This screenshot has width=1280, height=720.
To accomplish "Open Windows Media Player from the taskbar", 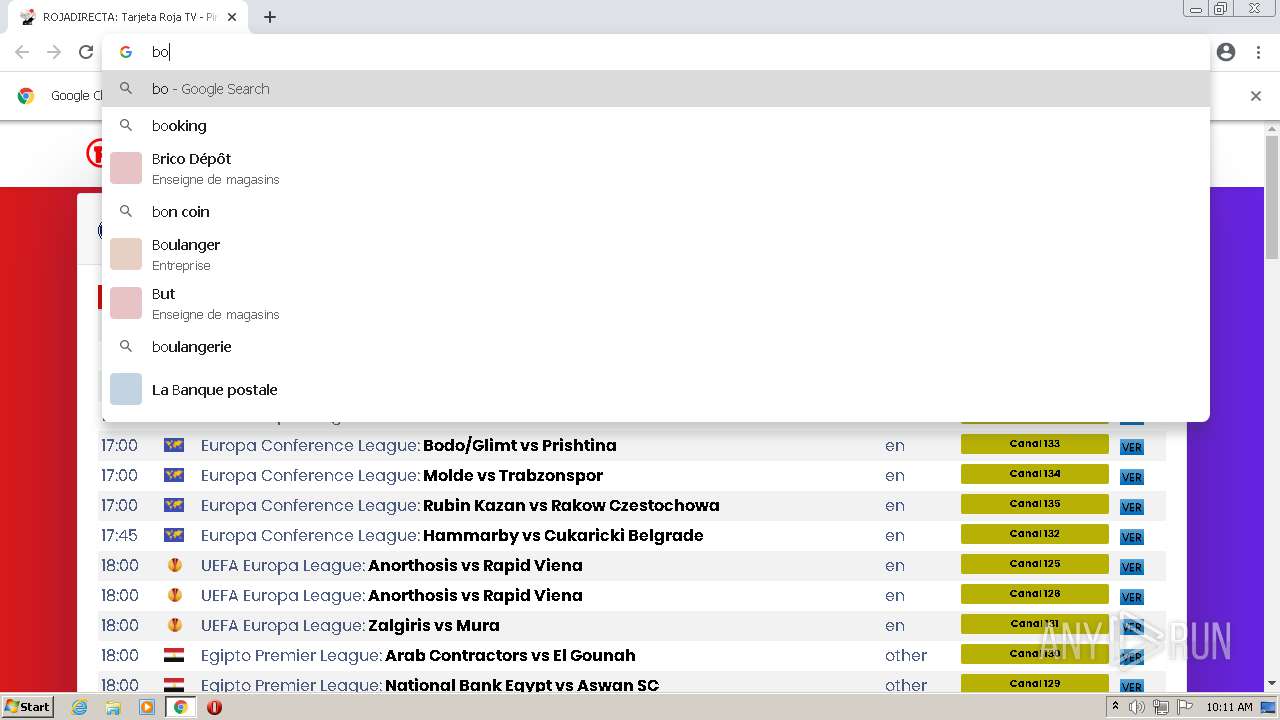I will point(147,707).
